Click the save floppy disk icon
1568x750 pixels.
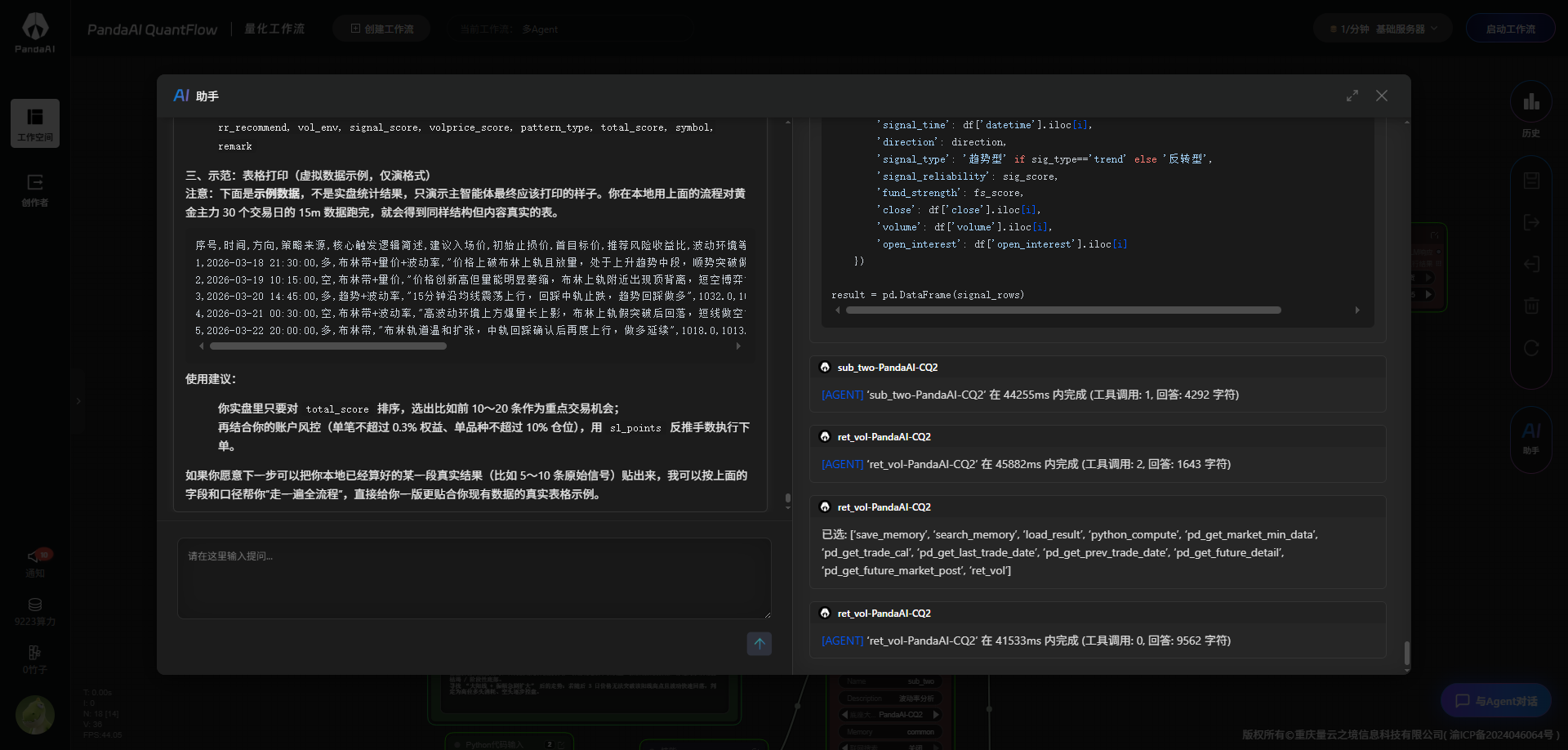coord(1531,181)
